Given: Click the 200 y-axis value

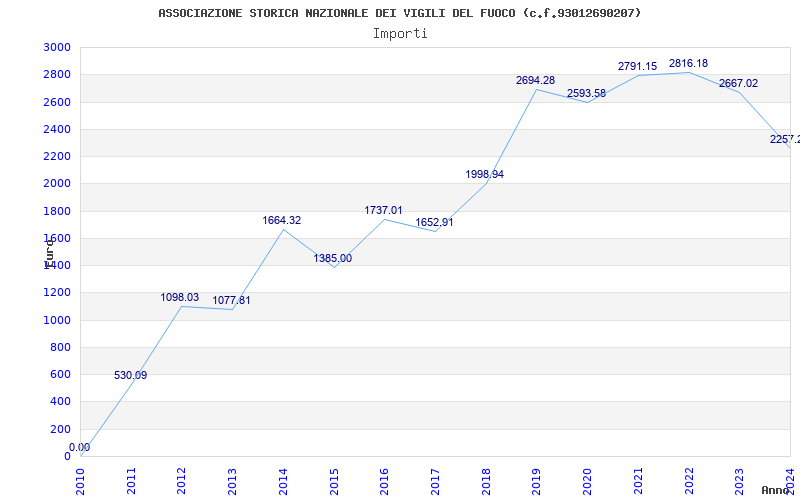Looking at the screenshot, I should pyautogui.click(x=60, y=429).
